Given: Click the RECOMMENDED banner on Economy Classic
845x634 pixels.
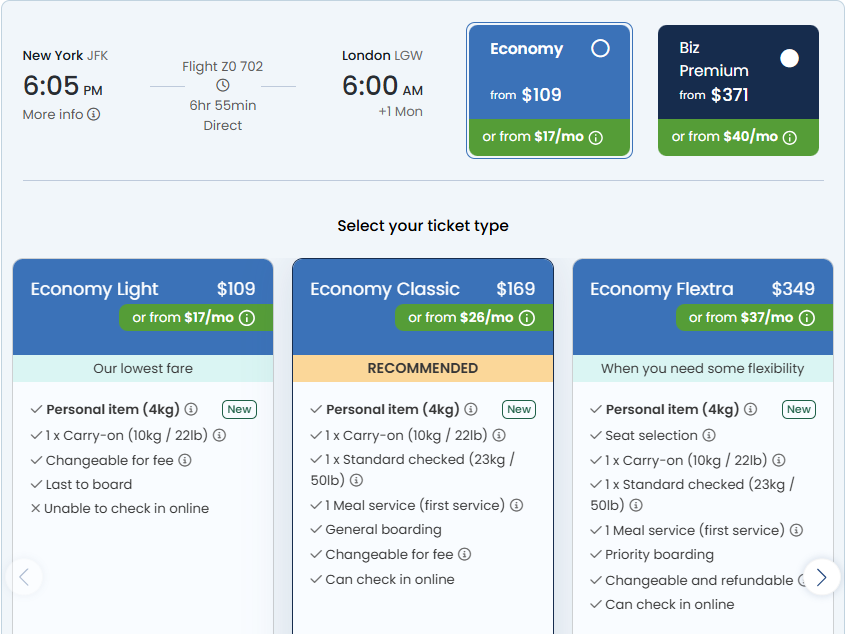Looking at the screenshot, I should [x=423, y=368].
